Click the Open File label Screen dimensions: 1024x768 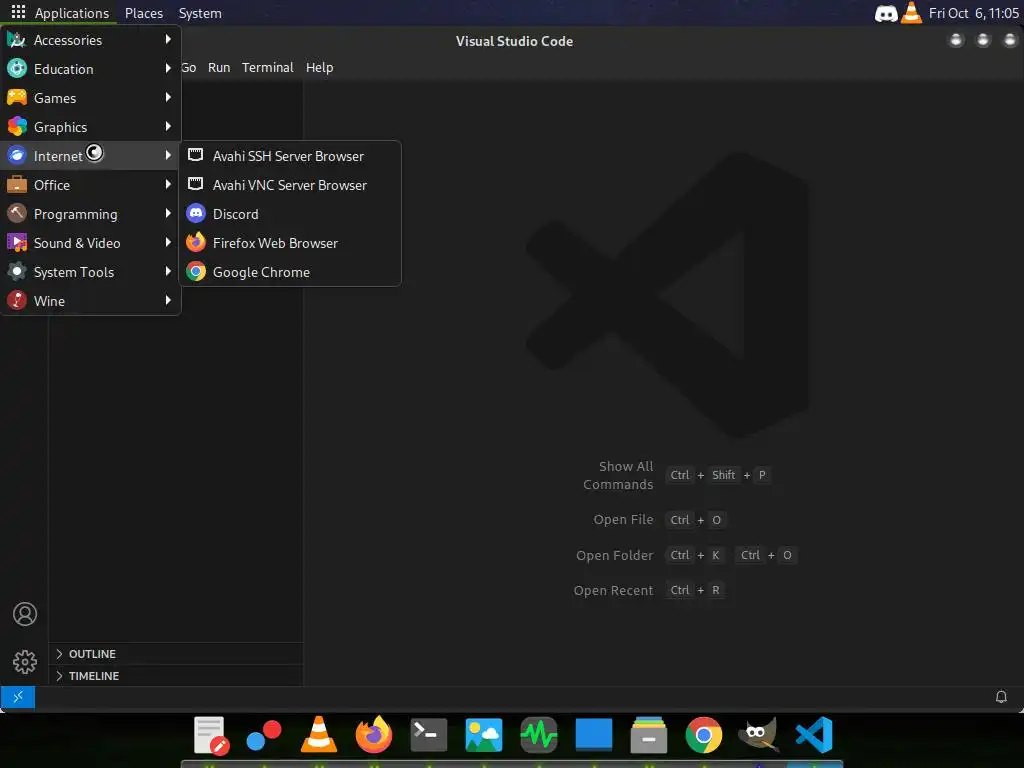(x=623, y=520)
